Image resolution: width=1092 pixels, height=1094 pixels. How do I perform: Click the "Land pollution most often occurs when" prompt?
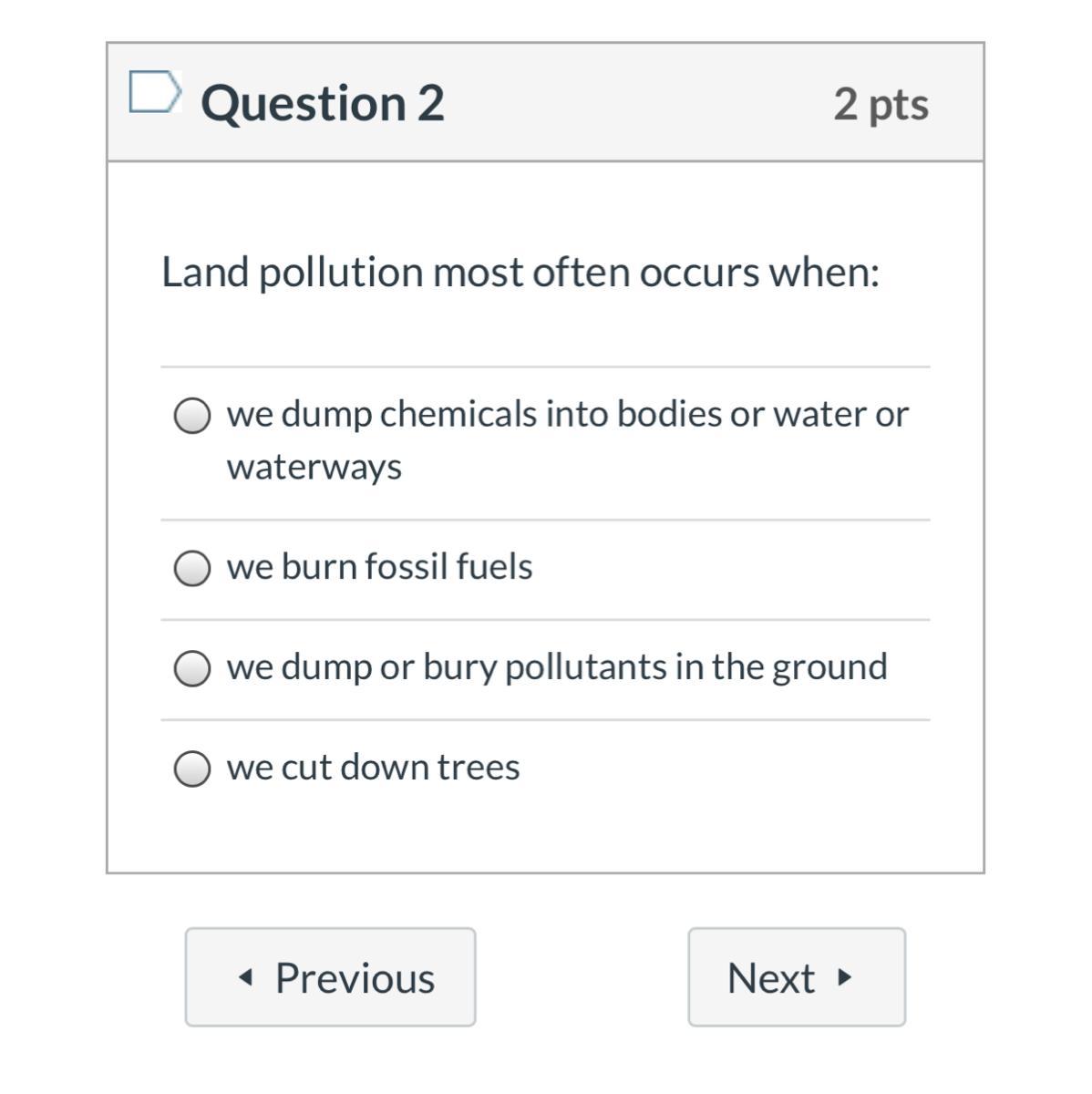click(x=520, y=272)
